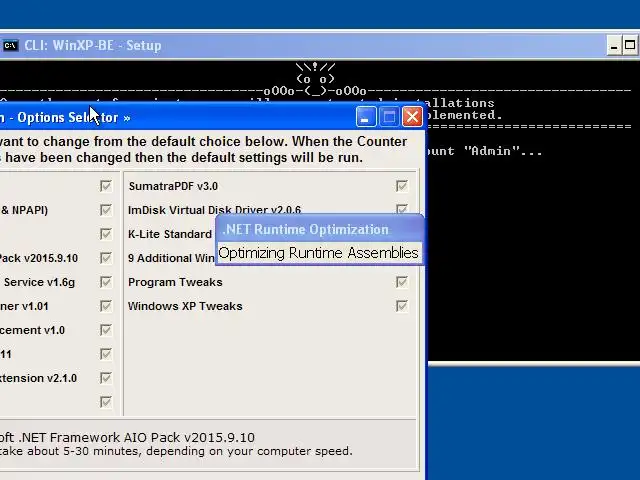The width and height of the screenshot is (640, 480).
Task: Click the 'K-Lite Standard' label
Action: pos(170,234)
